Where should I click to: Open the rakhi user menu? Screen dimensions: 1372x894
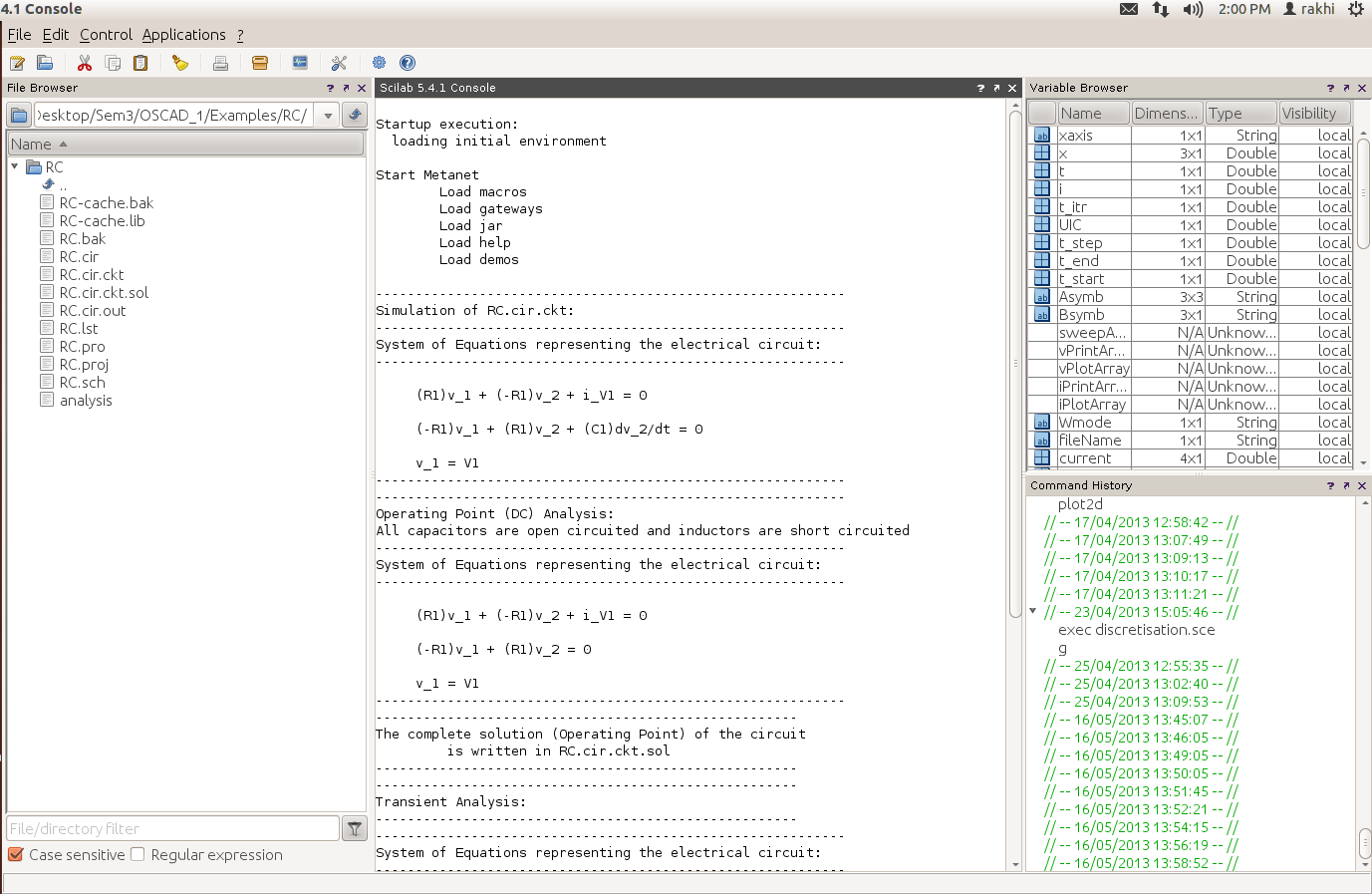tap(1308, 9)
